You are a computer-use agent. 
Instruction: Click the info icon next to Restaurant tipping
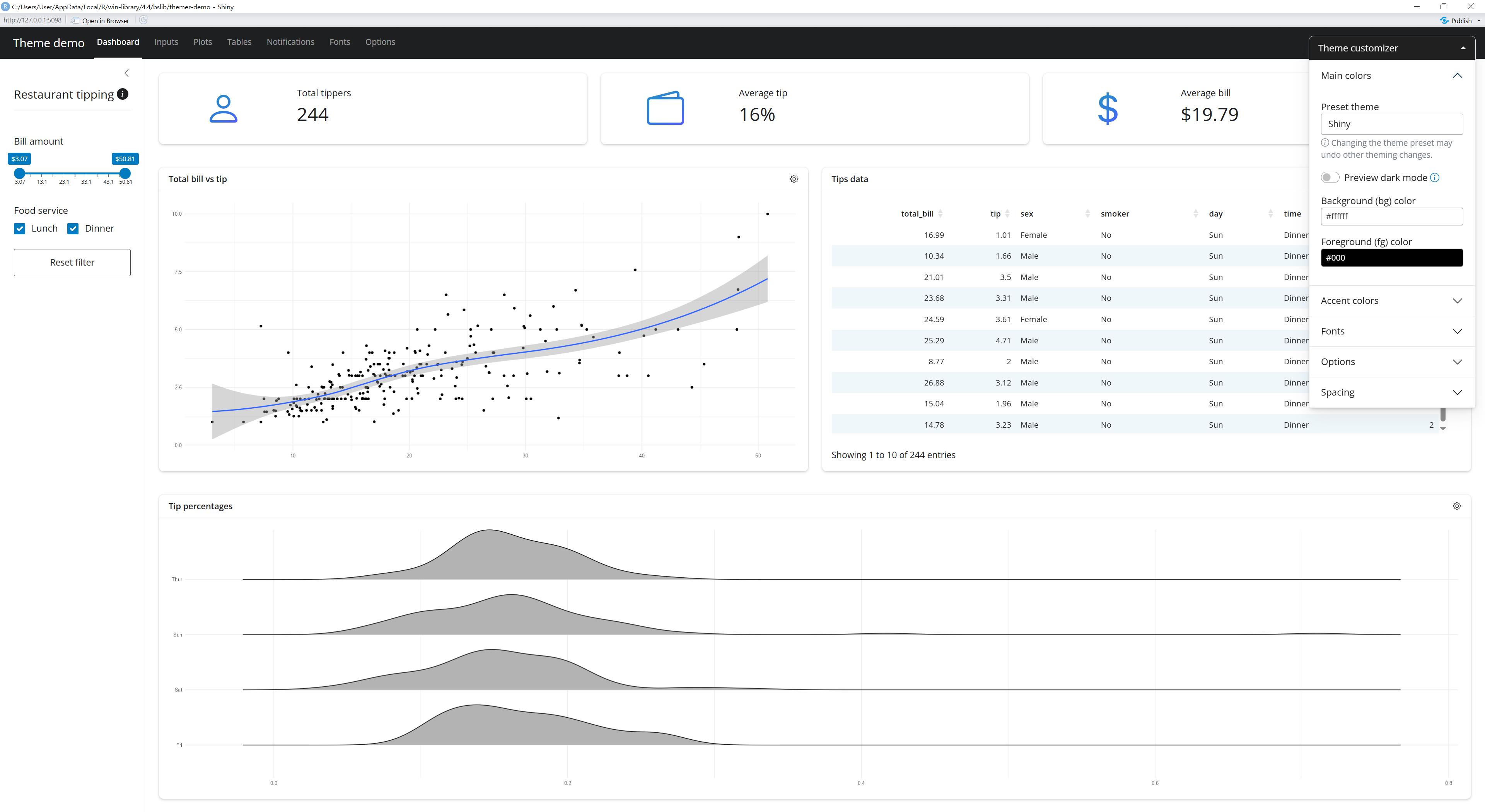[x=122, y=94]
